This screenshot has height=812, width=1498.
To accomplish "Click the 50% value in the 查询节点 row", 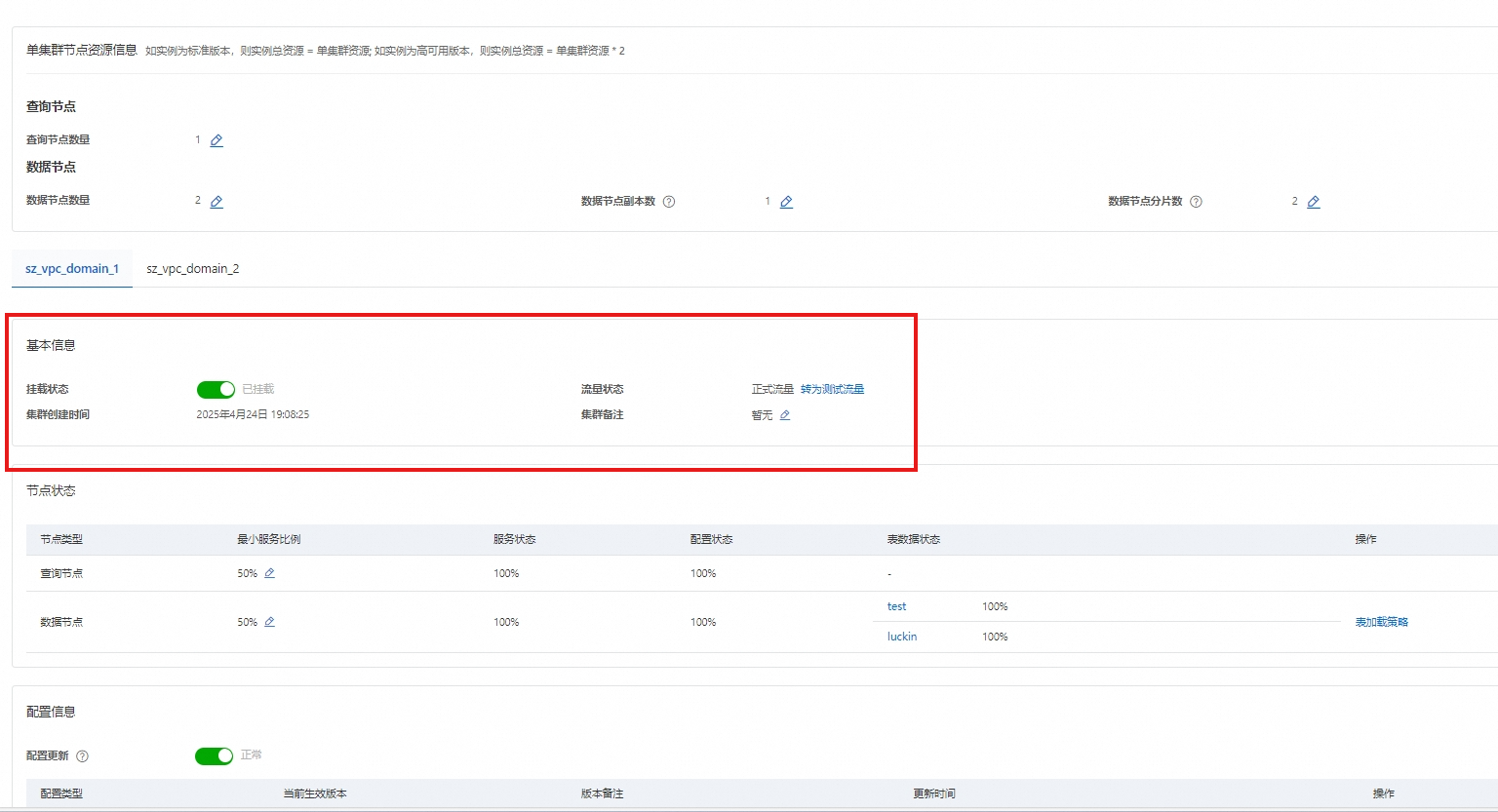I will point(248,573).
